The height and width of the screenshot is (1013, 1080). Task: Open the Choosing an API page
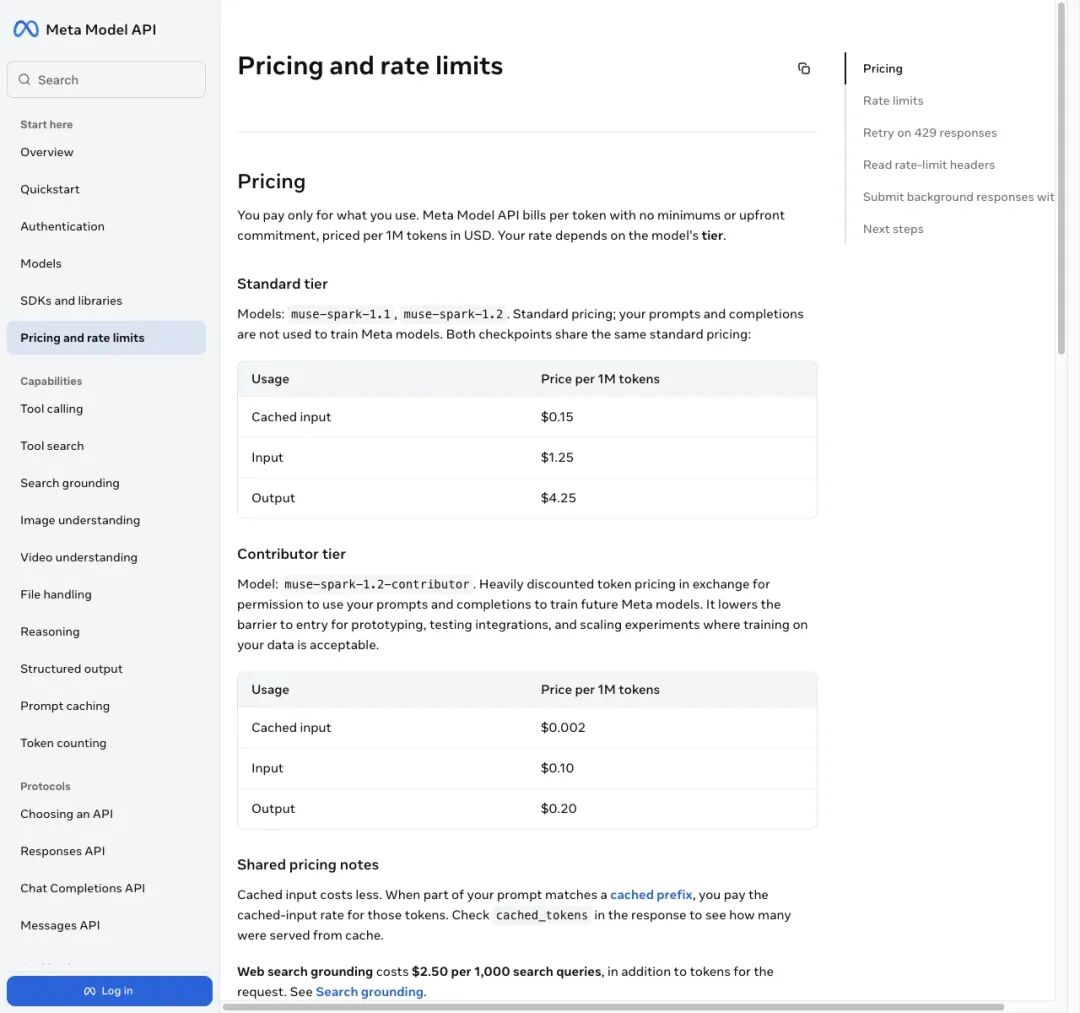point(66,815)
